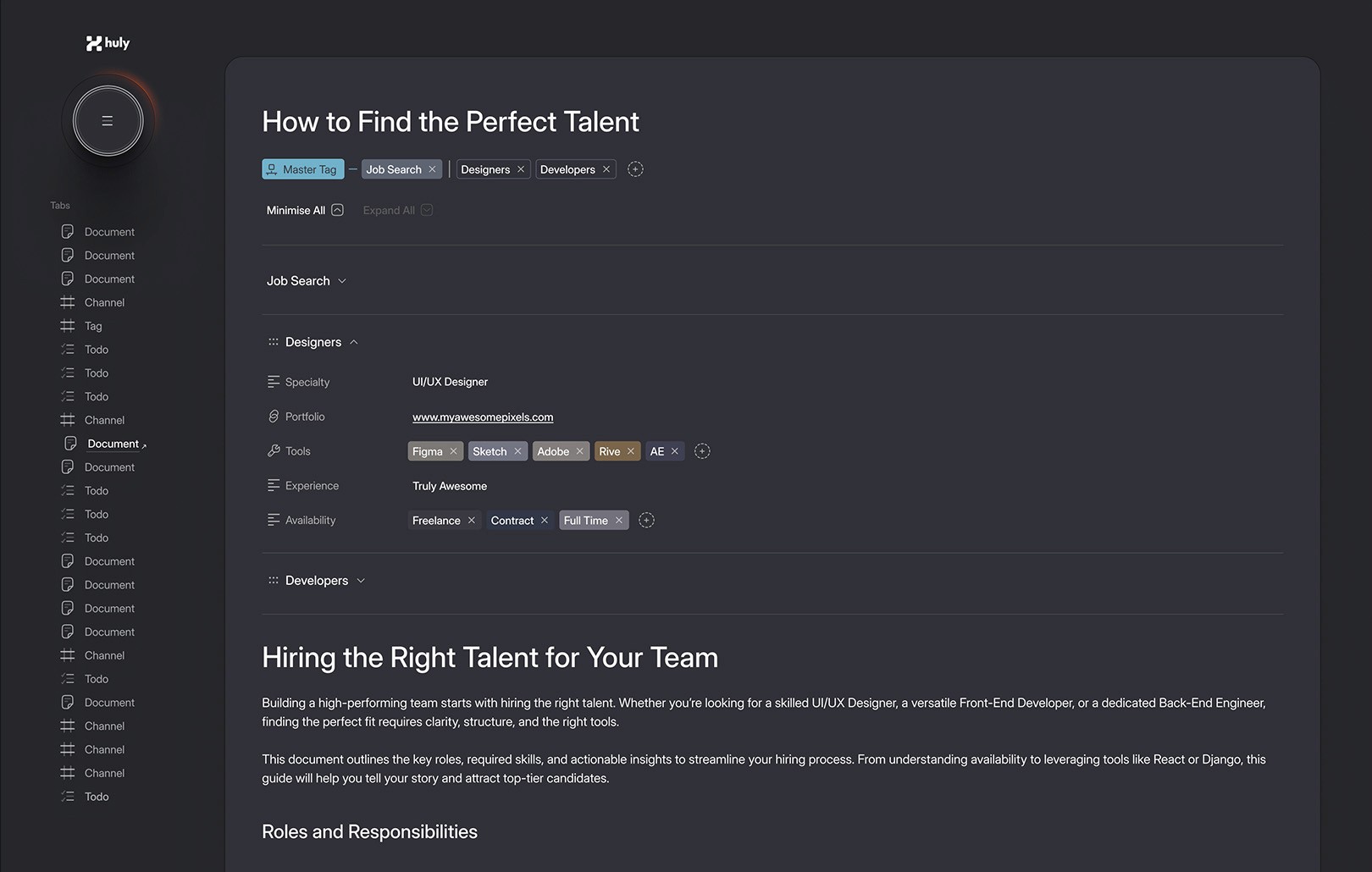Remove the Sketch tool chip
This screenshot has width=1372, height=872.
coord(517,451)
